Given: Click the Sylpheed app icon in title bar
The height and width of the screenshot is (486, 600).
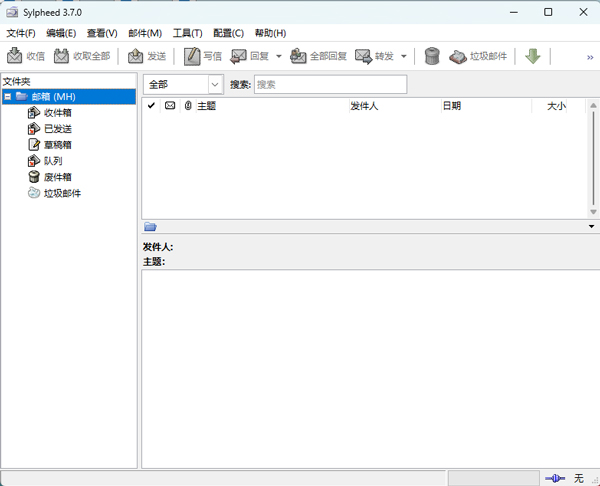Looking at the screenshot, I should pyautogui.click(x=12, y=13).
